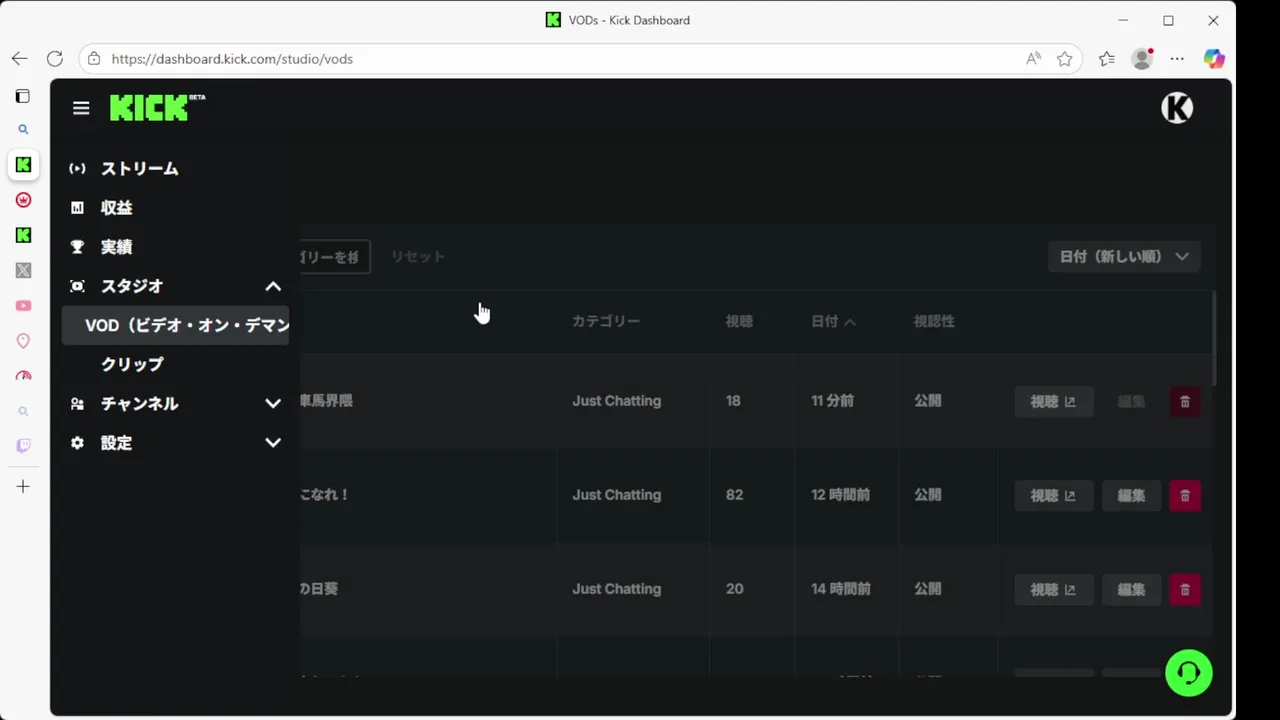The height and width of the screenshot is (720, 1280).
Task: Click the リセット filter button
Action: click(x=418, y=257)
